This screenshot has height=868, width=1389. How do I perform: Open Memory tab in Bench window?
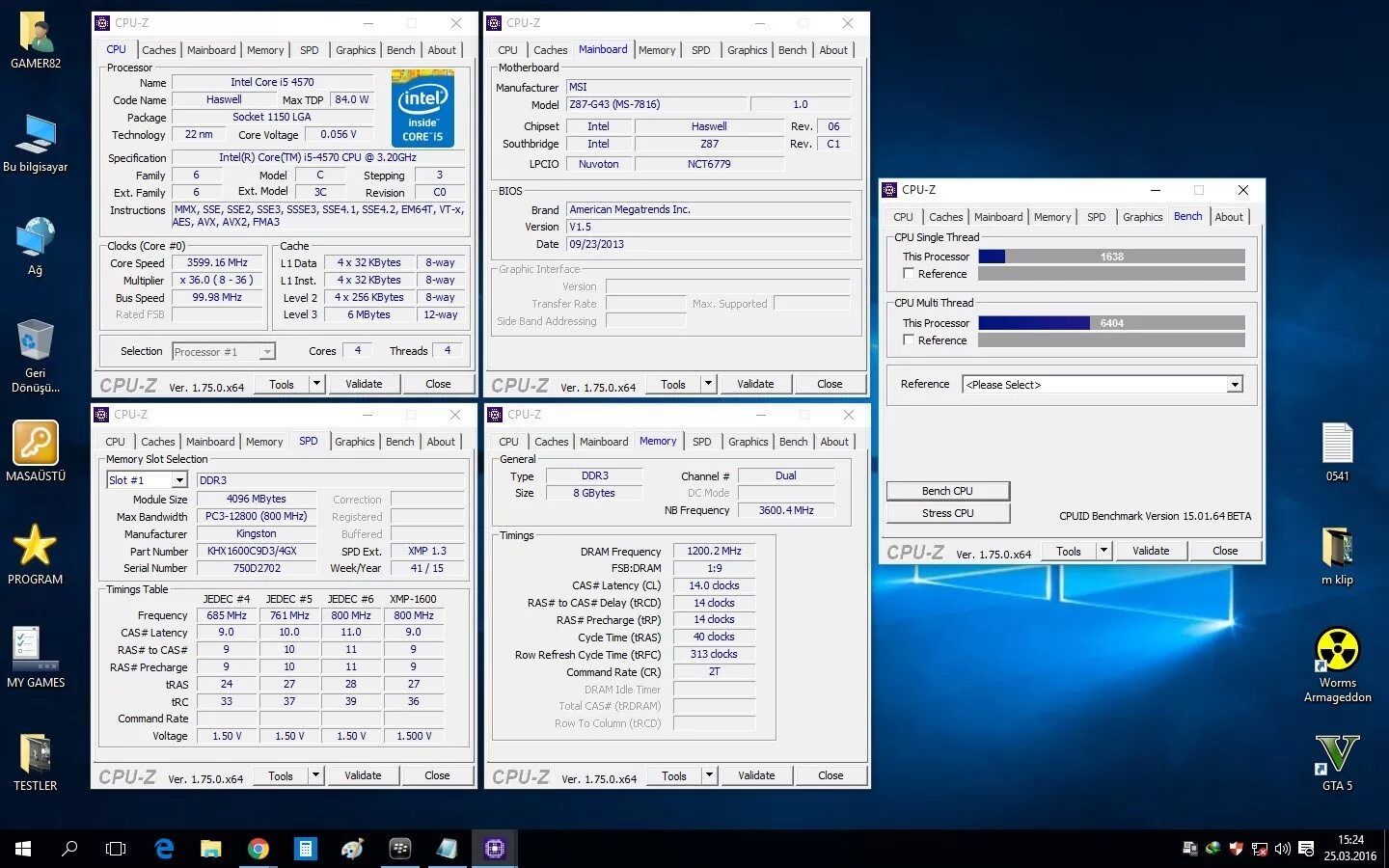pyautogui.click(x=1052, y=217)
